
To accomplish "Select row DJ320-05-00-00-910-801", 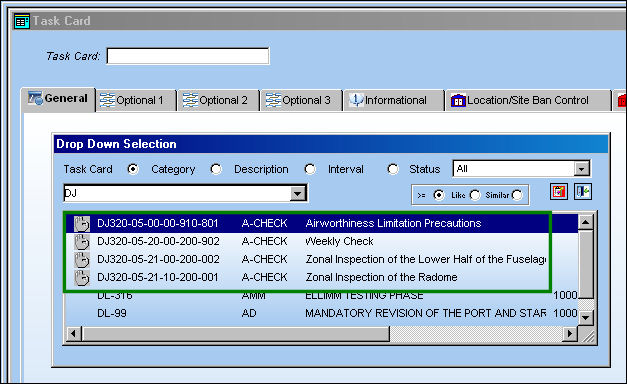I will (x=322, y=224).
